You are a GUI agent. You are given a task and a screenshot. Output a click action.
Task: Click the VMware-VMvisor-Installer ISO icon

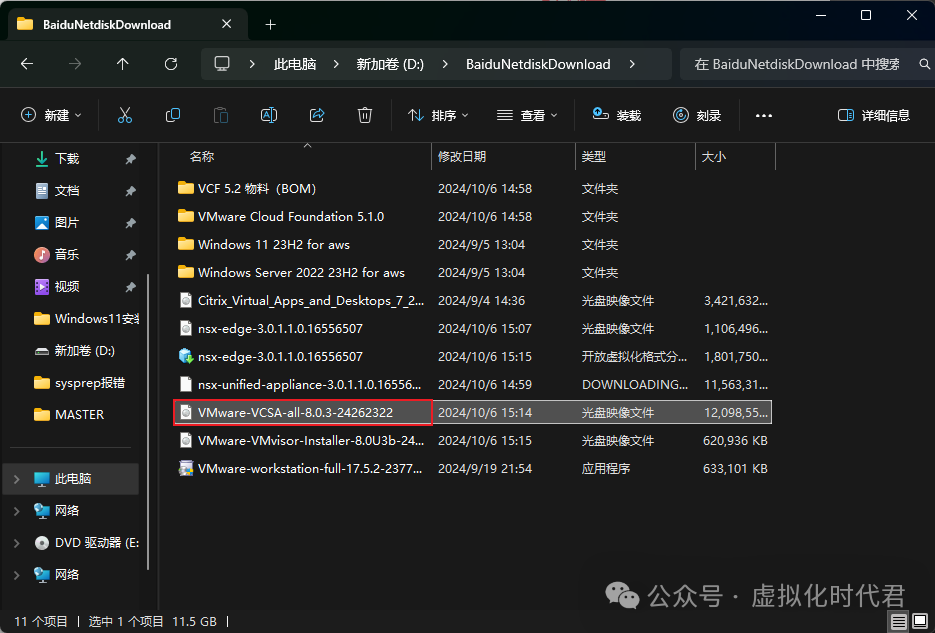pyautogui.click(x=186, y=440)
